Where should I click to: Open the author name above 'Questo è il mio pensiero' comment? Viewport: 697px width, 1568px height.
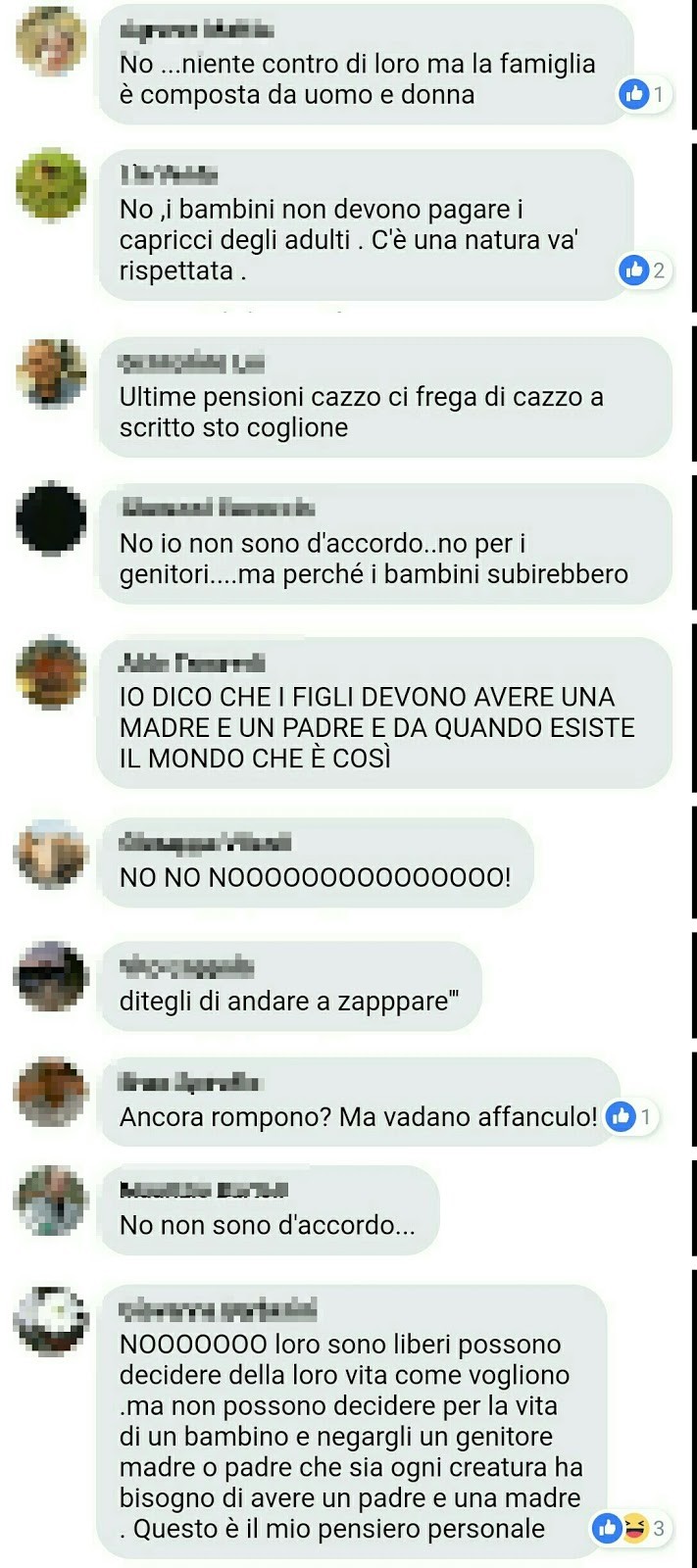(217, 1309)
